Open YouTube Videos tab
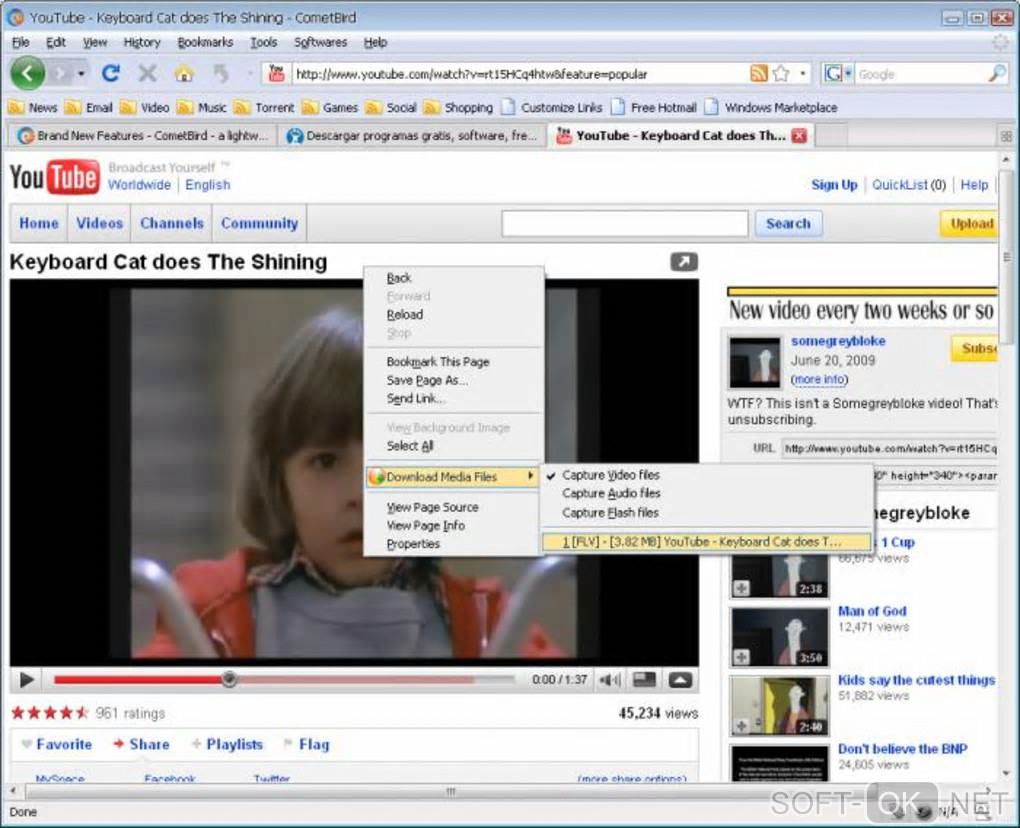The height and width of the screenshot is (828, 1020). (x=100, y=223)
